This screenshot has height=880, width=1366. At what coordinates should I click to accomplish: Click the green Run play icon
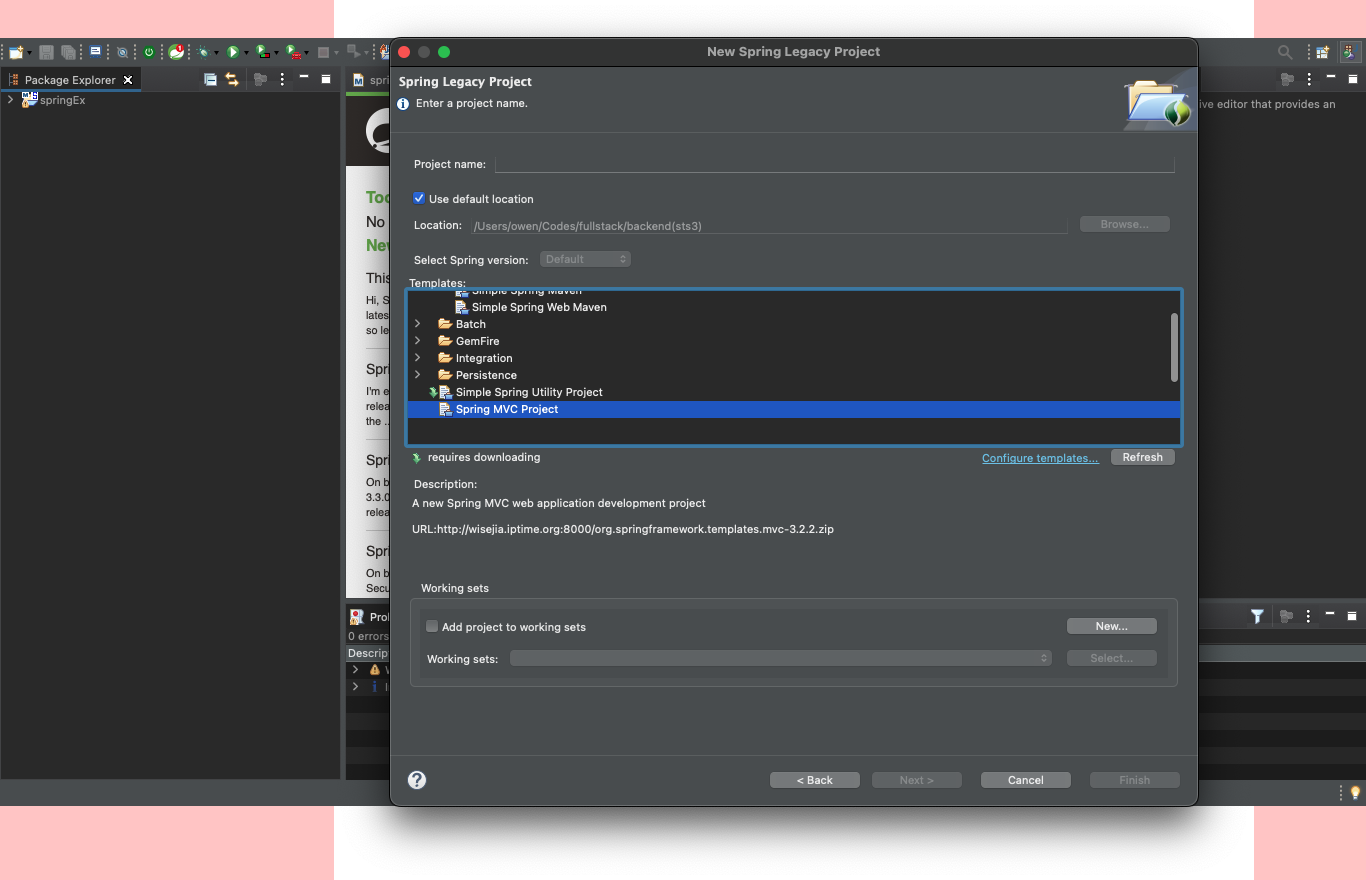[233, 52]
